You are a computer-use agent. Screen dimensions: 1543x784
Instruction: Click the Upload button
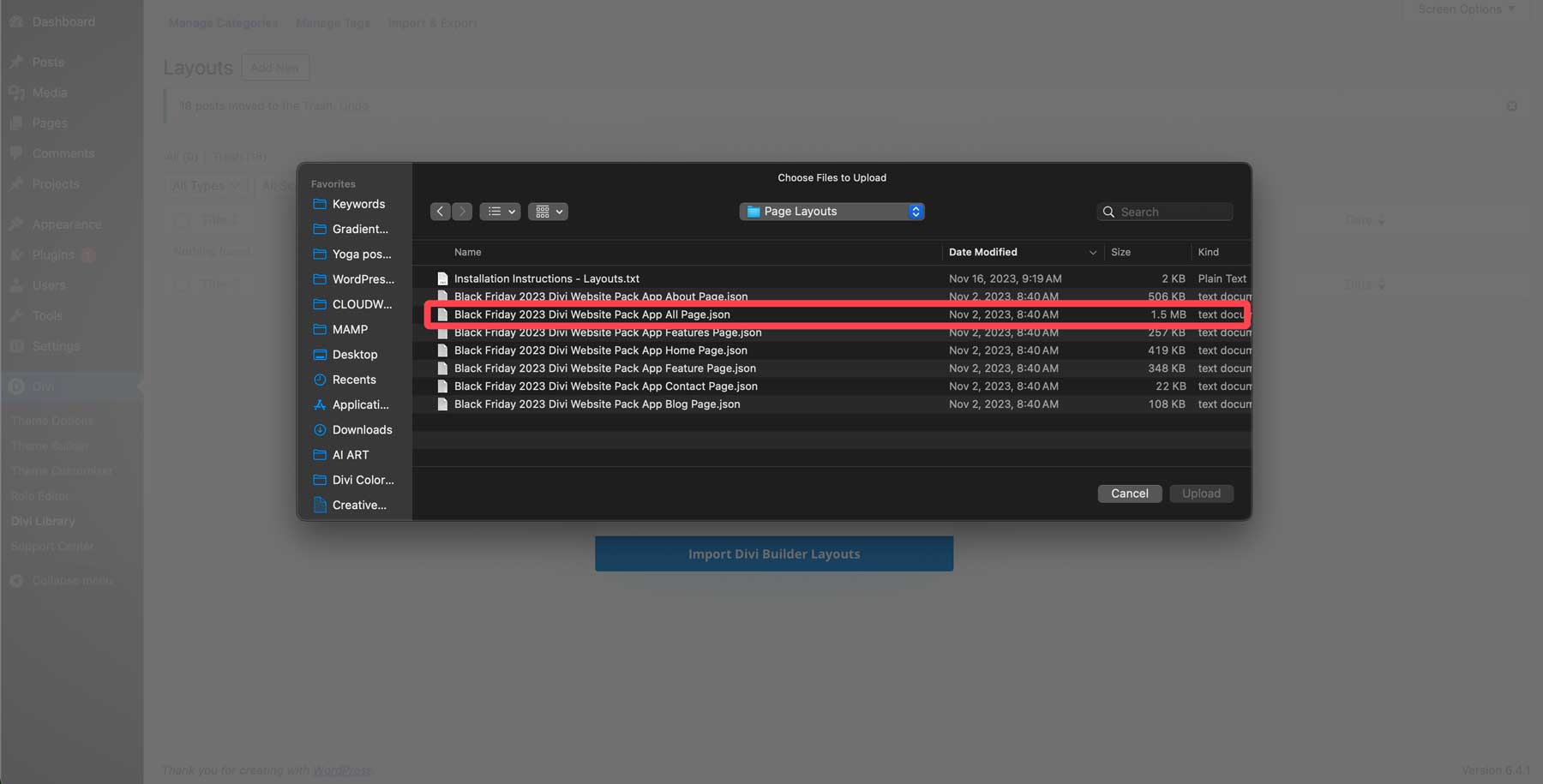[1201, 494]
